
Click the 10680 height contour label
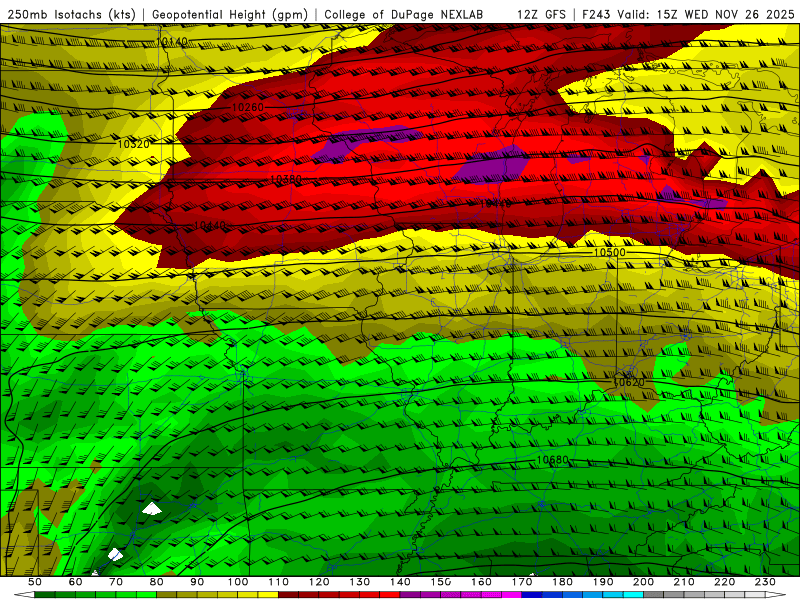point(553,460)
